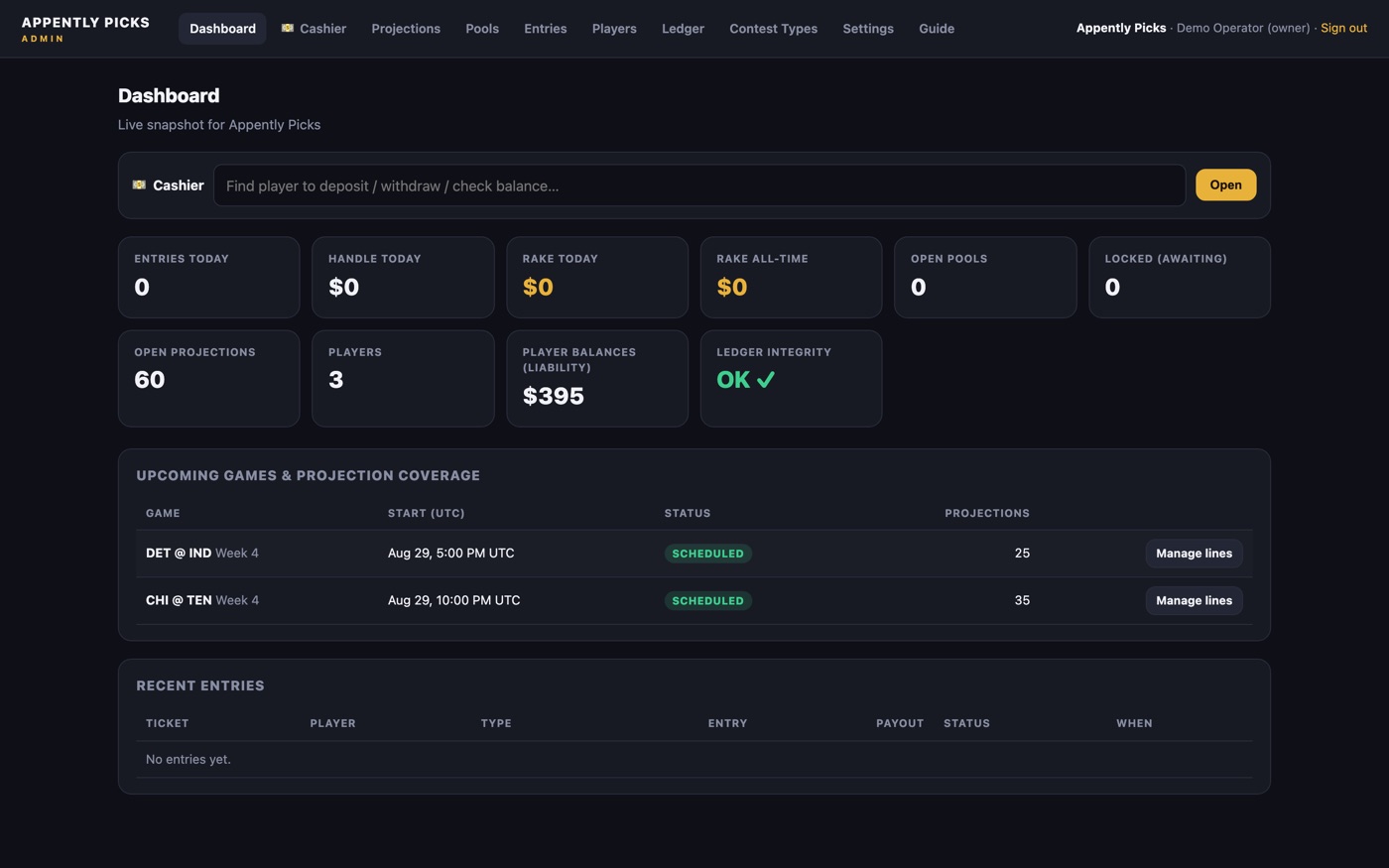
Task: Click the CHI @ TEN game name
Action: [x=179, y=600]
